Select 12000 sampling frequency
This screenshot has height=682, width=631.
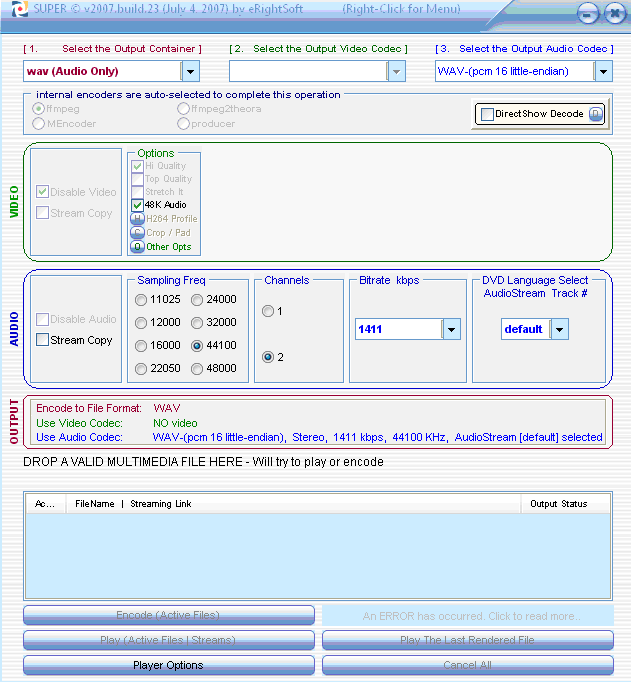coord(141,323)
